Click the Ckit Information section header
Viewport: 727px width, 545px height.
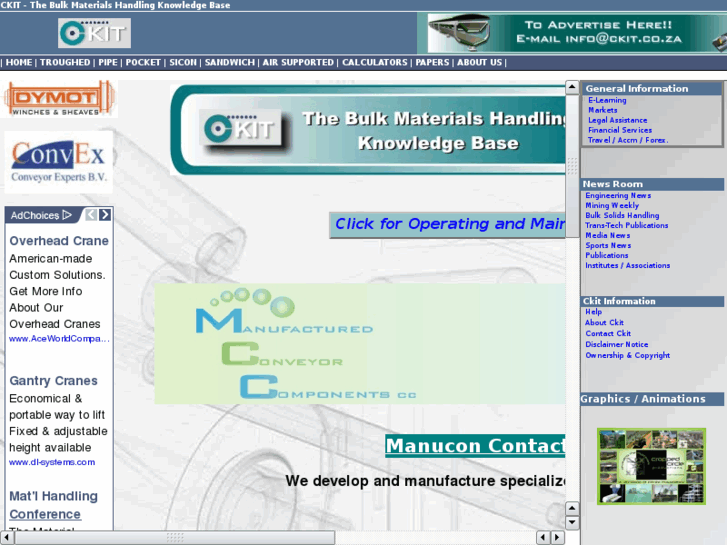coord(651,301)
